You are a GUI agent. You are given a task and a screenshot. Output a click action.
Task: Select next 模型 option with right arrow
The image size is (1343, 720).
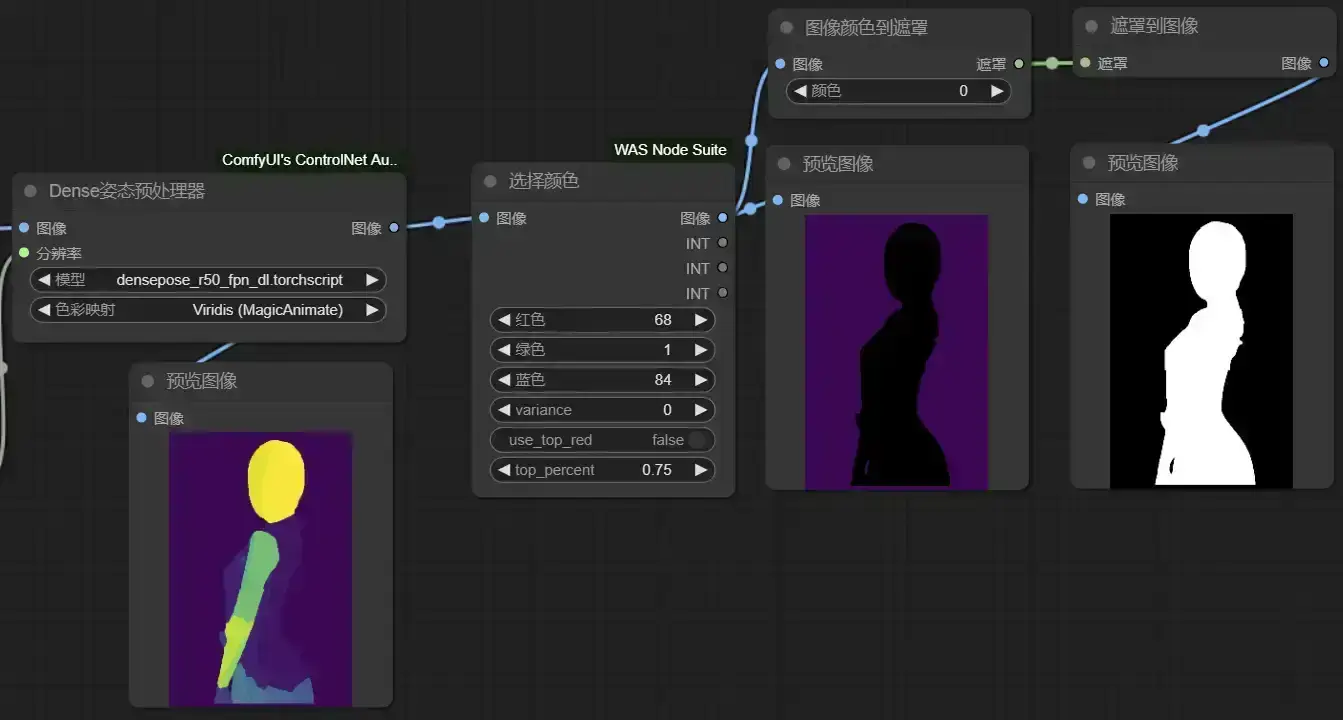click(372, 280)
